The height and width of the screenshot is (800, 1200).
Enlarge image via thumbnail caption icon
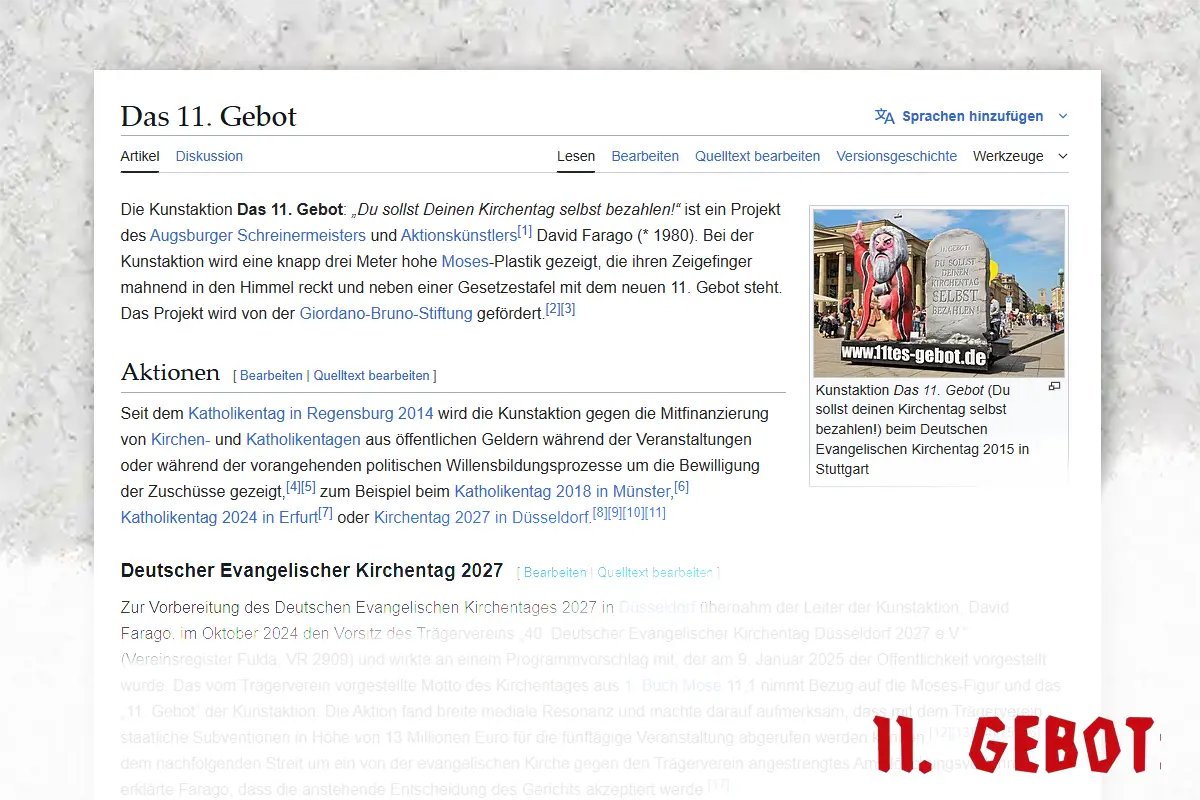click(1054, 387)
